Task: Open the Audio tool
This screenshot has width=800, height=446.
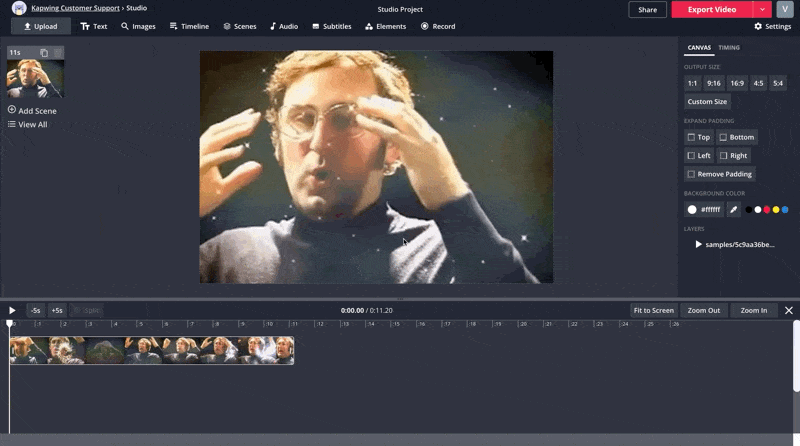Action: tap(284, 26)
